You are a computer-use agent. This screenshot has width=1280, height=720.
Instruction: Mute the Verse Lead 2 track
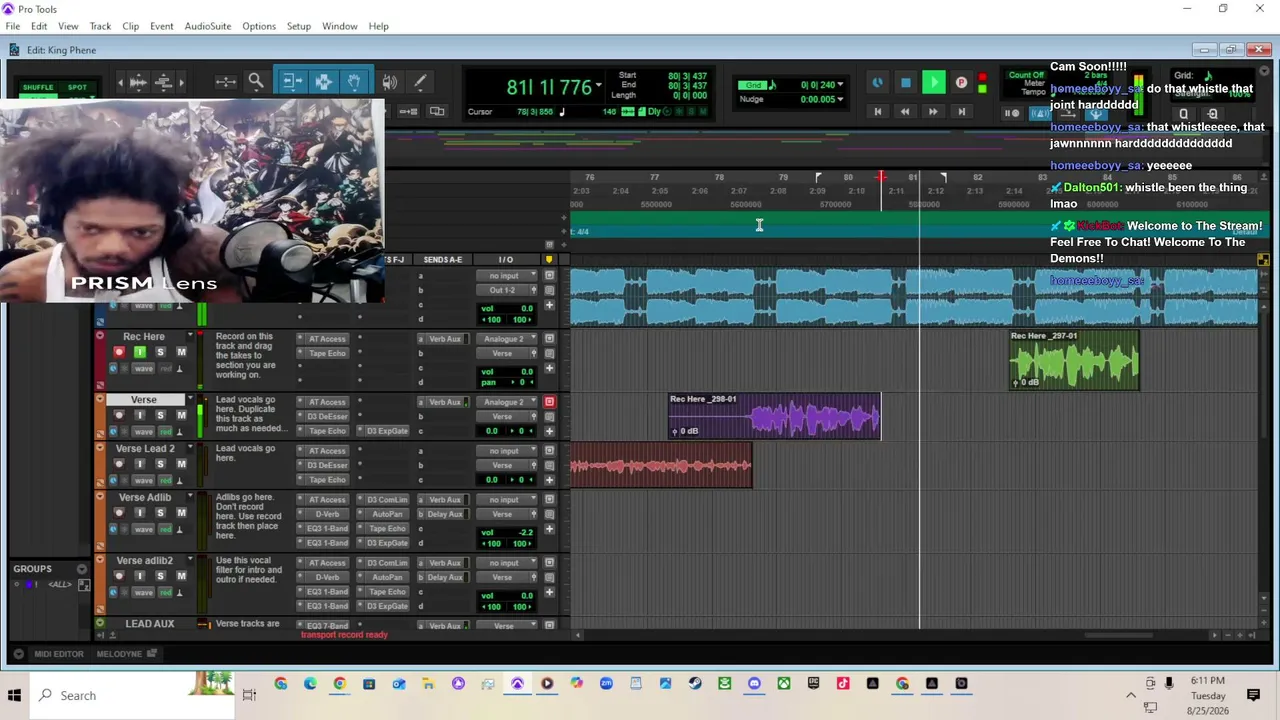click(181, 464)
